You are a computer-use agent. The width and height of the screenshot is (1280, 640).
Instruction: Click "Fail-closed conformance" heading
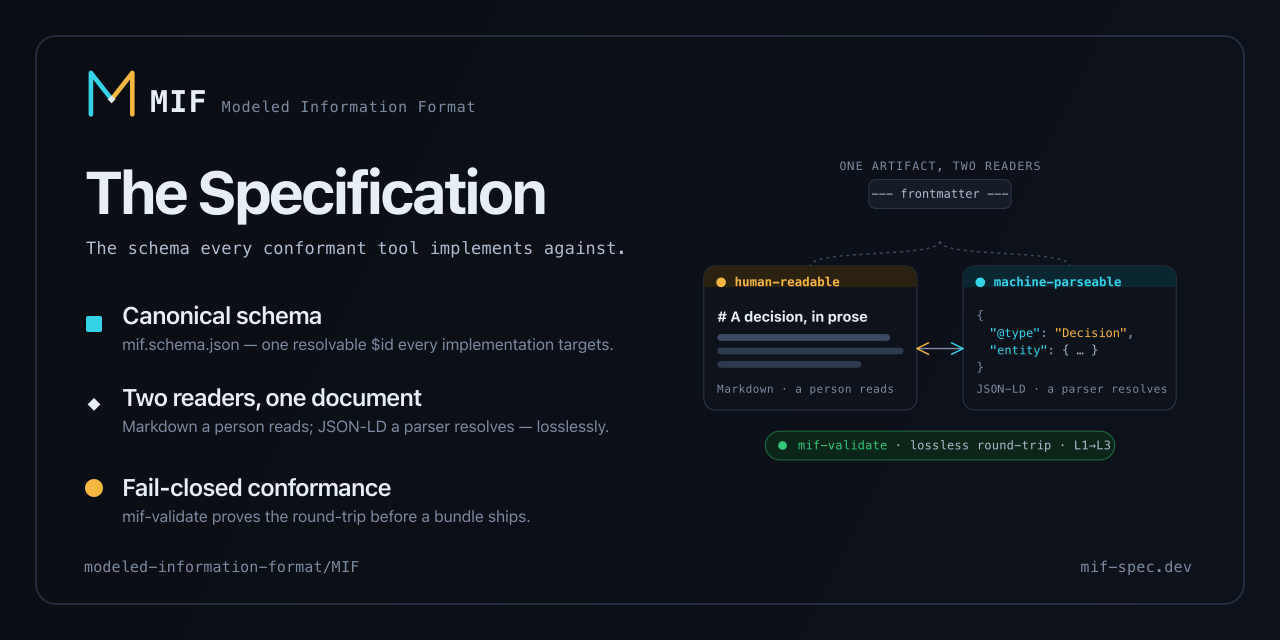256,488
